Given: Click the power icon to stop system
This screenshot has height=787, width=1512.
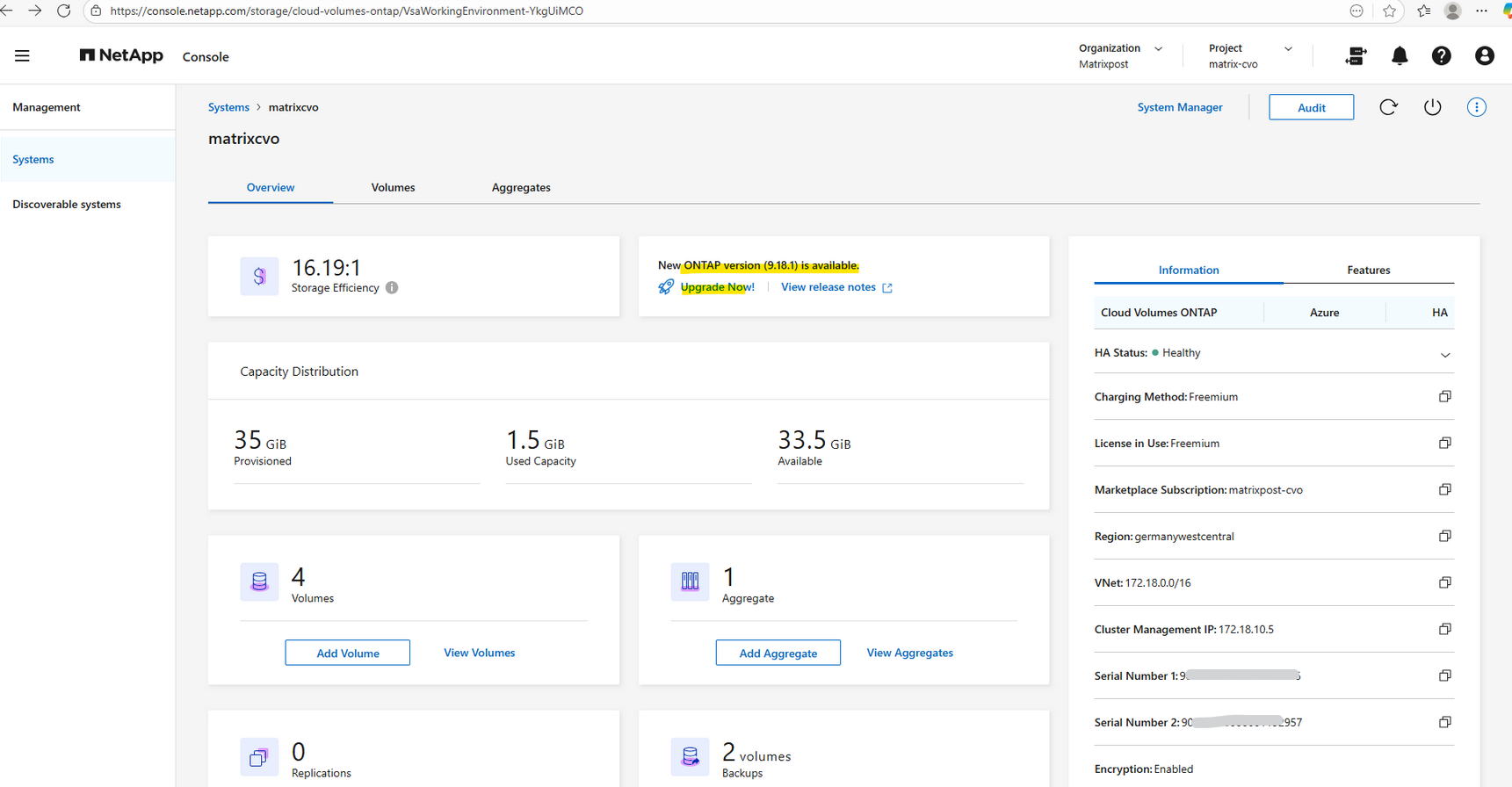Looking at the screenshot, I should 1432,107.
